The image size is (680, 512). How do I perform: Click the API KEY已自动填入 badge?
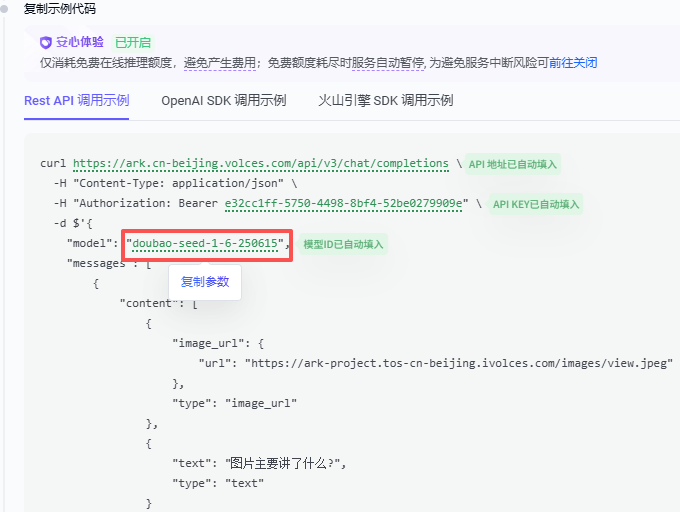pos(536,204)
